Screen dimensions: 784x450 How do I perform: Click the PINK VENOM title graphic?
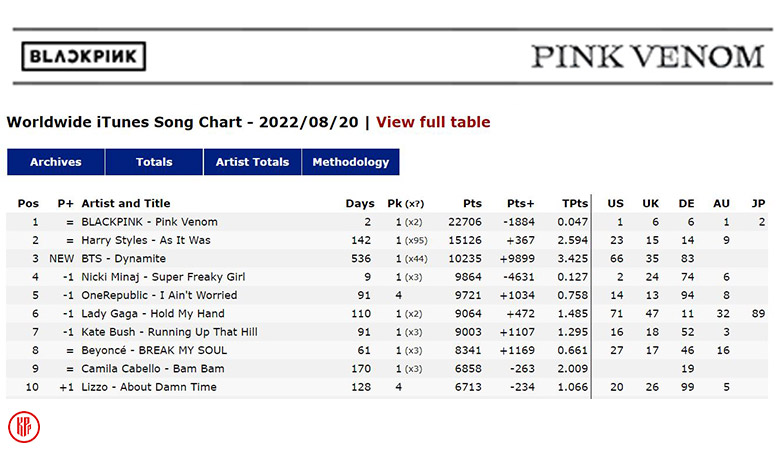(x=647, y=56)
